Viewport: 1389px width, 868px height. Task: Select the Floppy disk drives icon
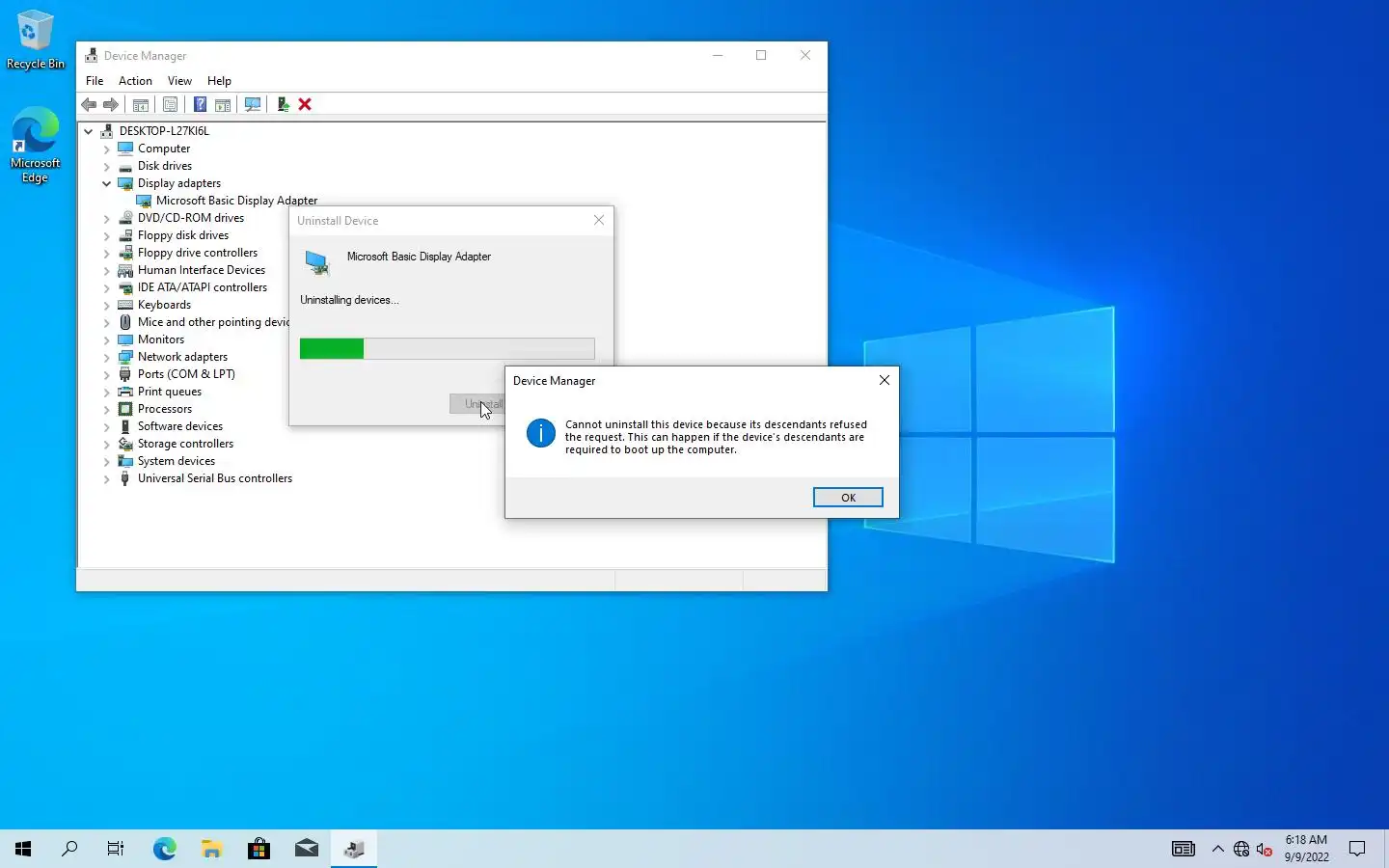125,235
